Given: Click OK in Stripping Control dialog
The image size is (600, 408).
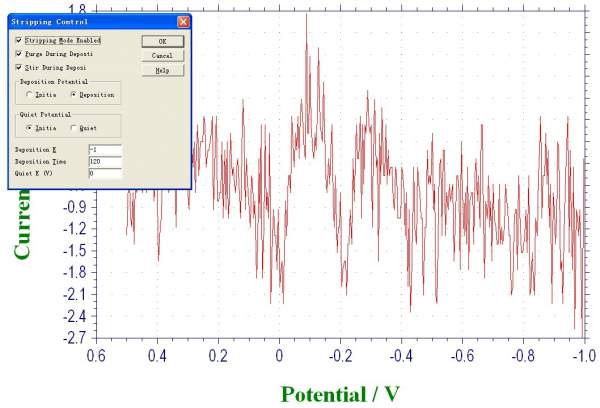Looking at the screenshot, I should (163, 41).
